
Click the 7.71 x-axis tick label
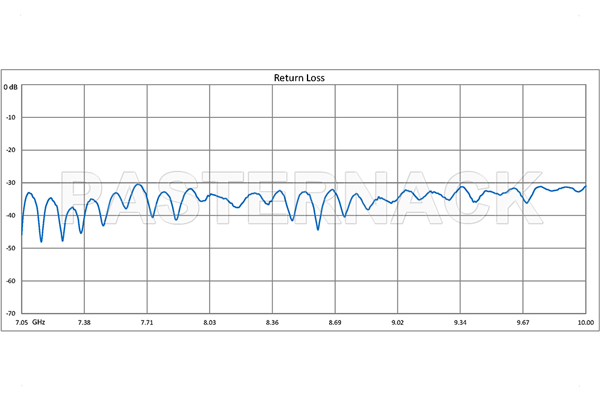147,323
